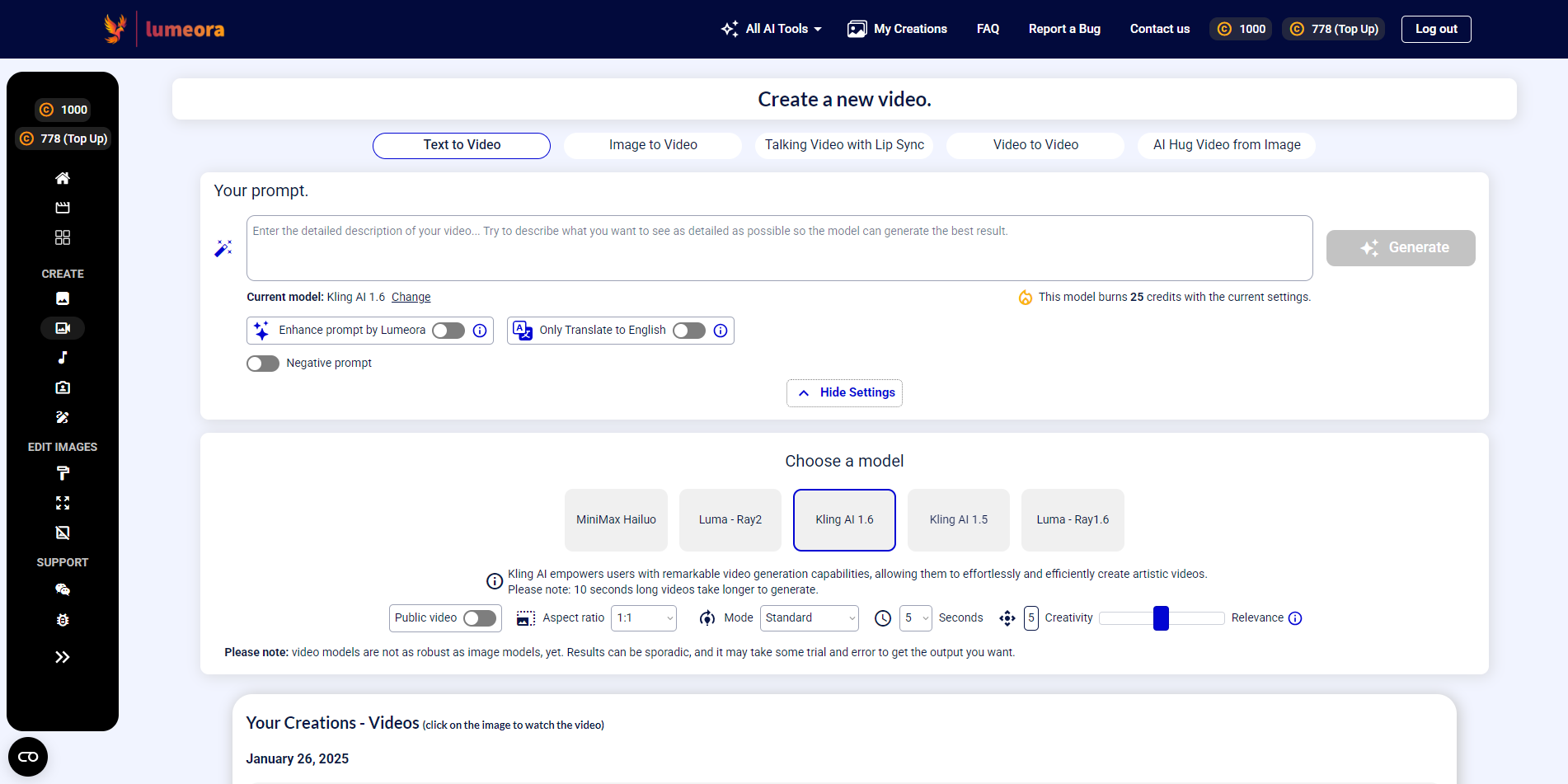Open the Seconds duration dropdown
Screen dimensions: 1568x784
coord(916,618)
